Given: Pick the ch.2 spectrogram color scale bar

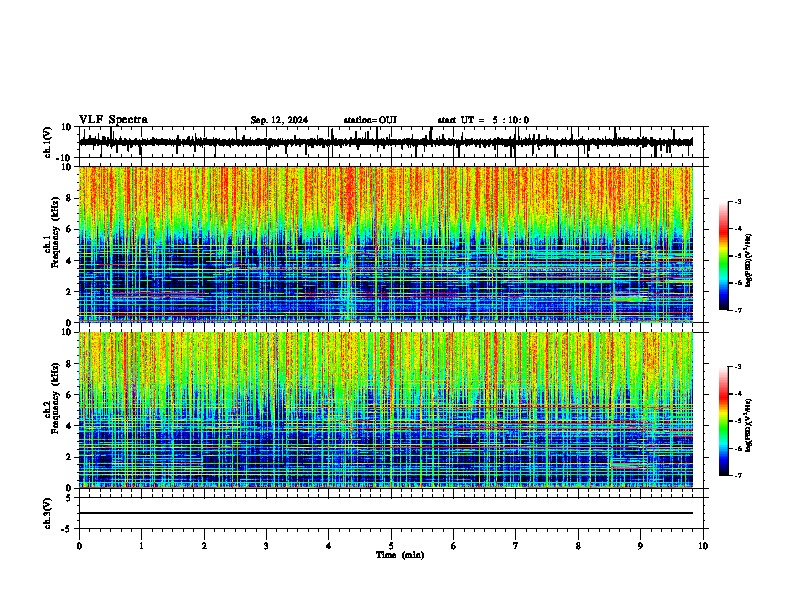Looking at the screenshot, I should click(724, 421).
